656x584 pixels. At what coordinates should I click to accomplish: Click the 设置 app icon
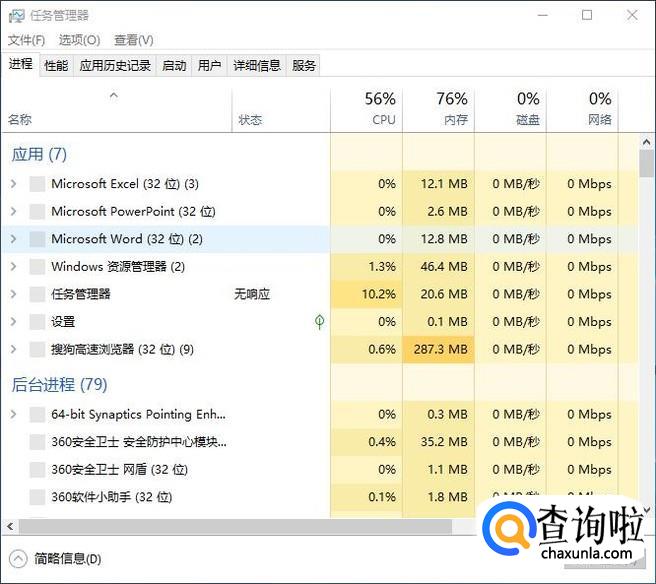(x=37, y=322)
